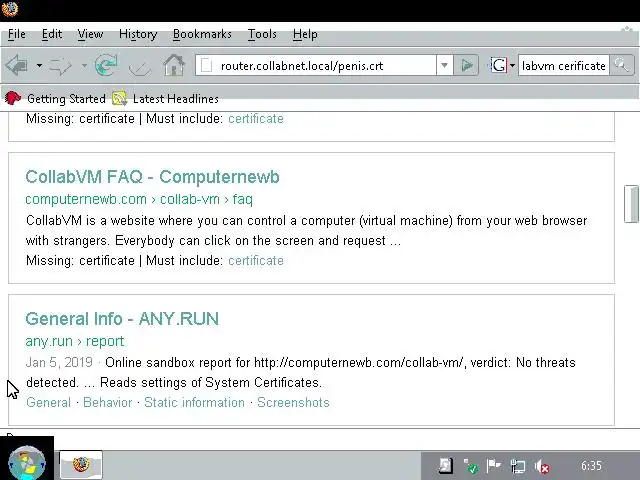Click certificate link under CollabVM FAQ result

pyautogui.click(x=256, y=260)
